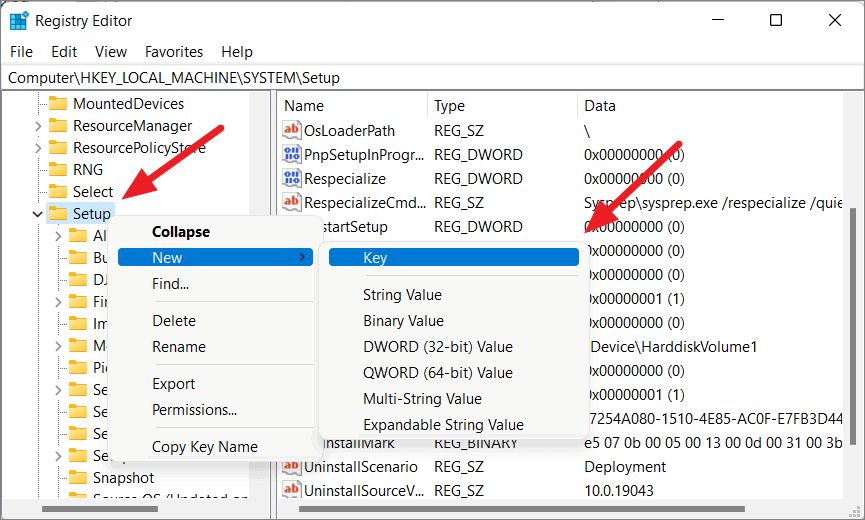Collapse the Setup tree node chevron
865x520 pixels.
[38, 214]
